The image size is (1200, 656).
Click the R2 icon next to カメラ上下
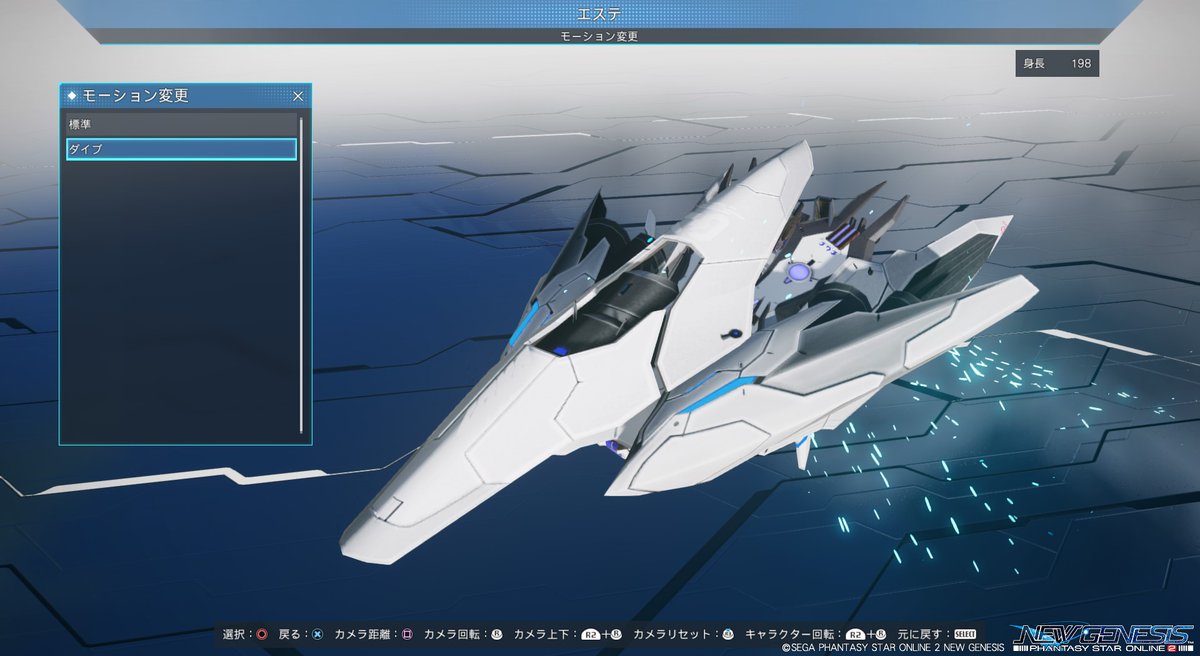point(591,634)
